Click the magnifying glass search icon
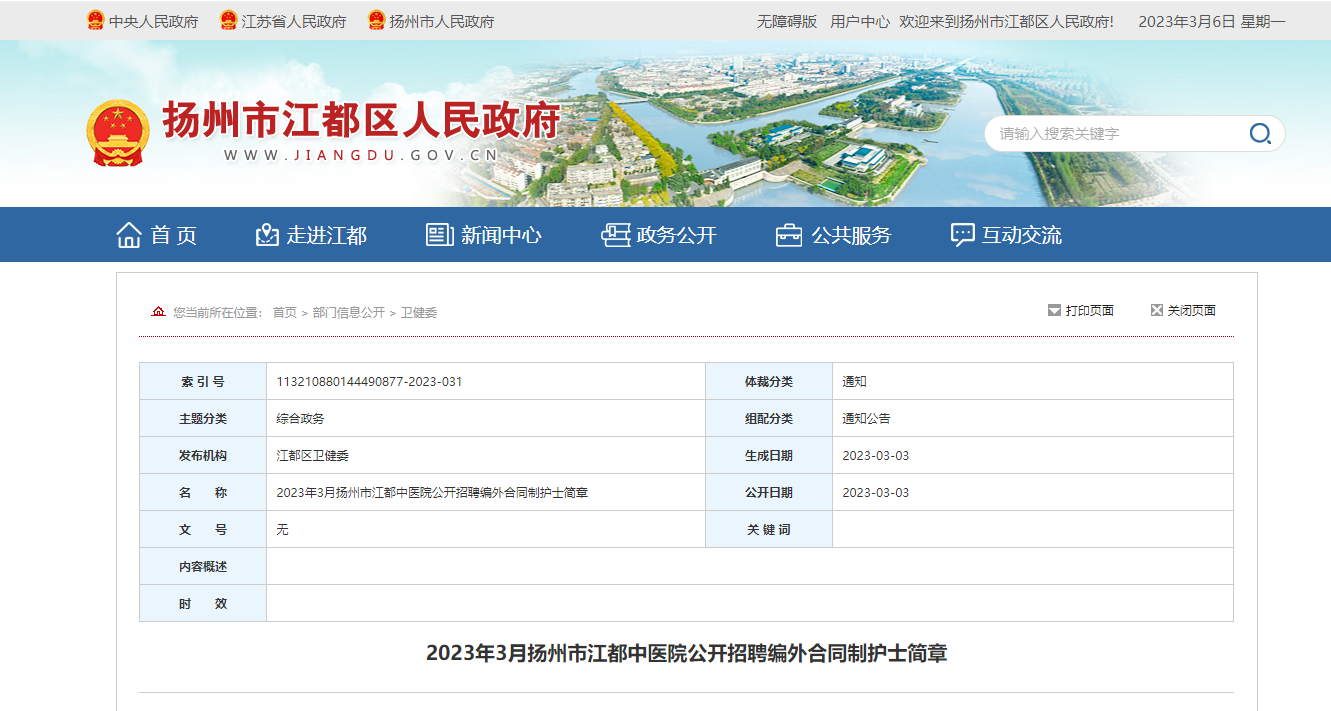 (1260, 134)
